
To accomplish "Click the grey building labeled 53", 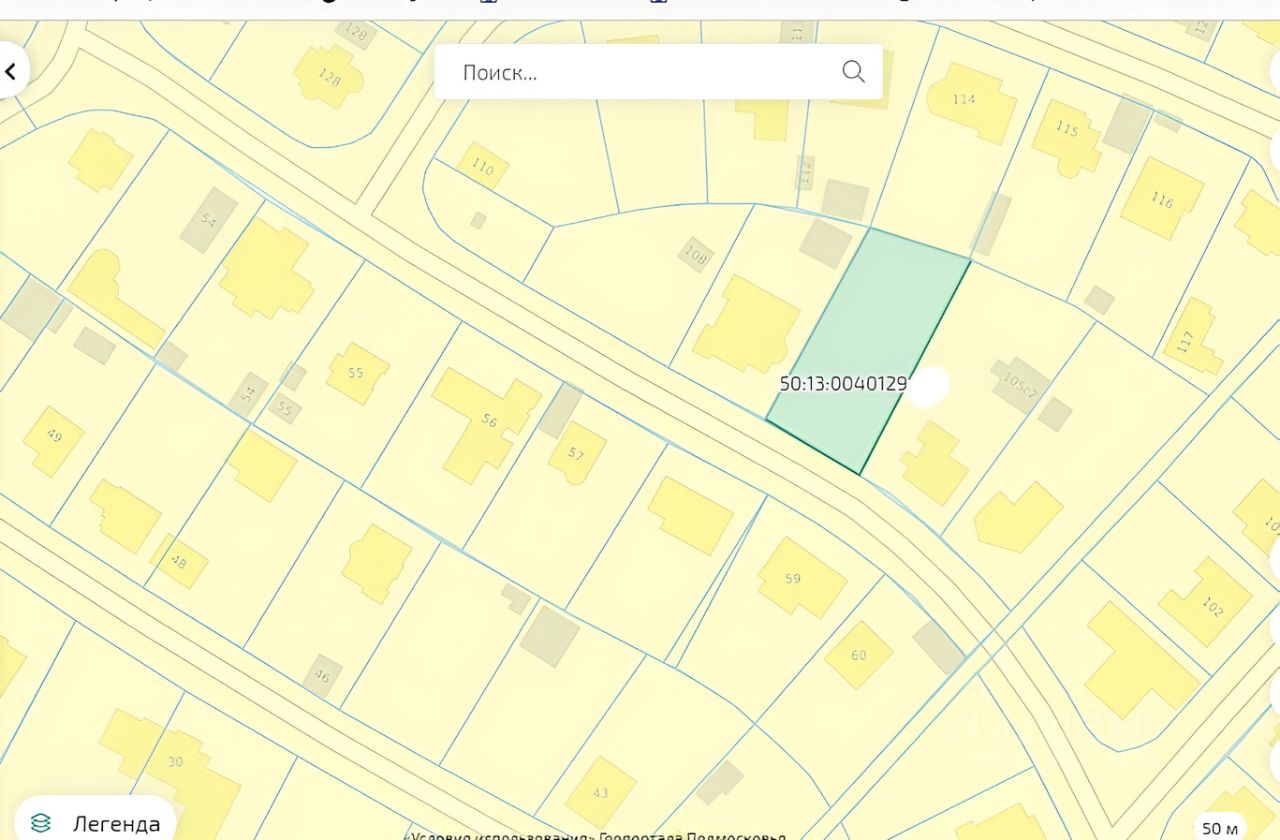I will click(x=248, y=394).
